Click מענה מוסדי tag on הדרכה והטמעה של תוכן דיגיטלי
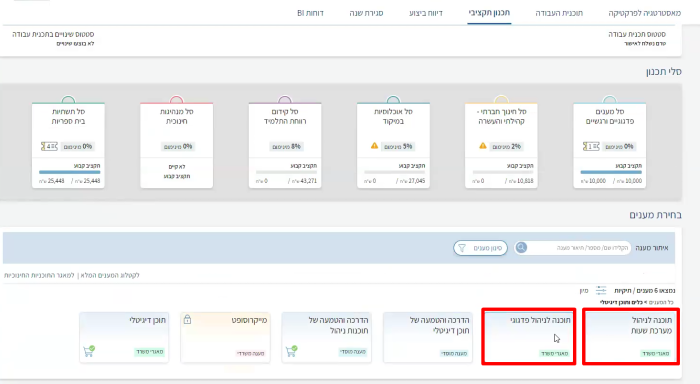 (454, 353)
